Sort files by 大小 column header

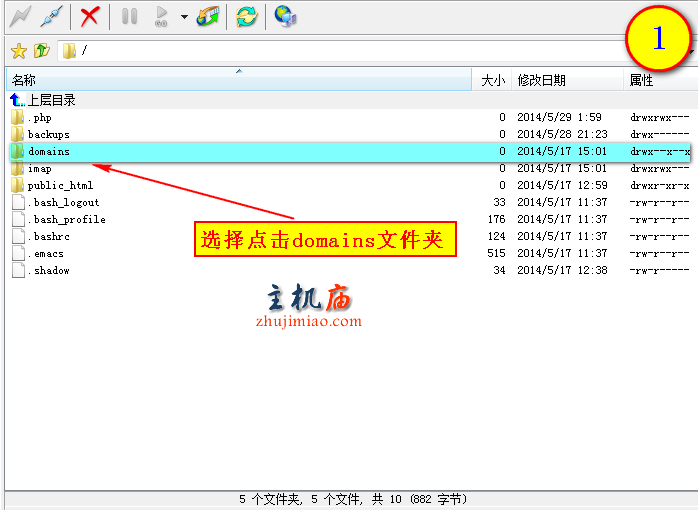pyautogui.click(x=492, y=80)
